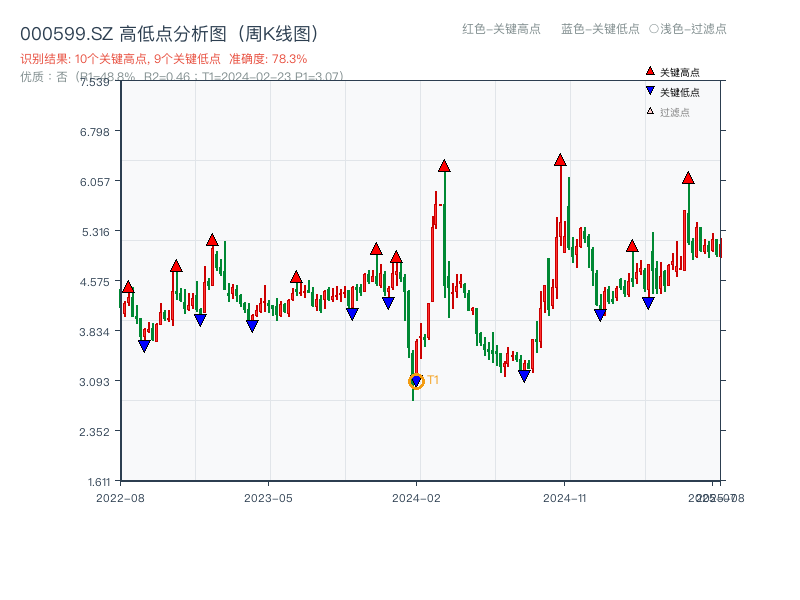Viewport: 800px width, 600px height.
Task: Click the x-axis label 2022-08
Action: pyautogui.click(x=120, y=498)
